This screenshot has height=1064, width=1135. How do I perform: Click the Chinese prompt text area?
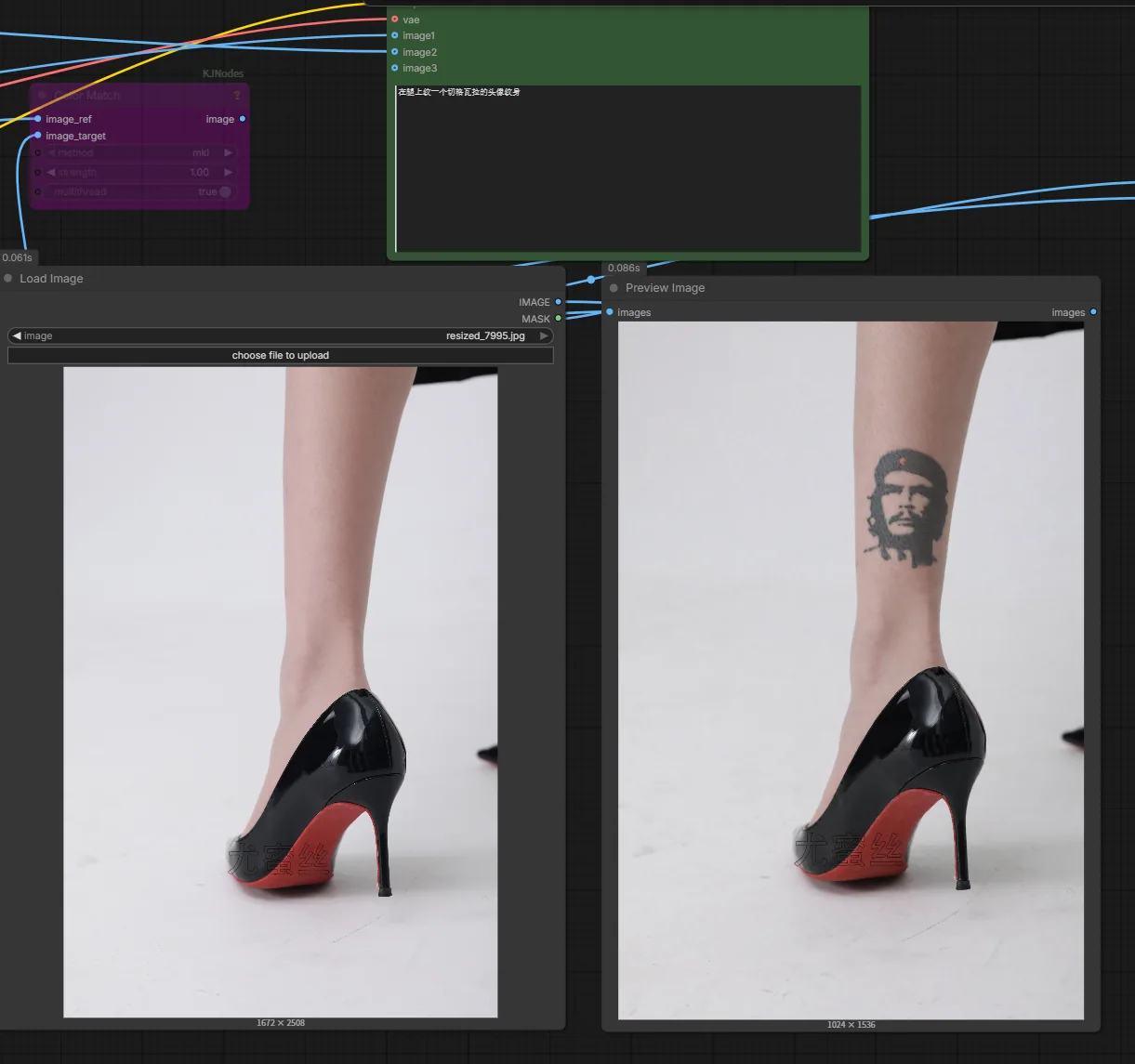click(628, 169)
